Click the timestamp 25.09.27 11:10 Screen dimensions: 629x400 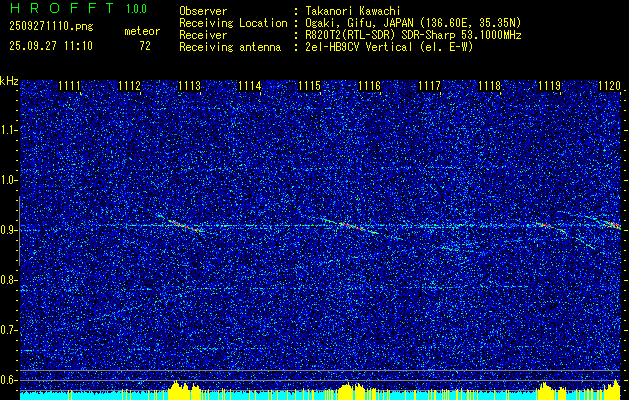point(51,46)
